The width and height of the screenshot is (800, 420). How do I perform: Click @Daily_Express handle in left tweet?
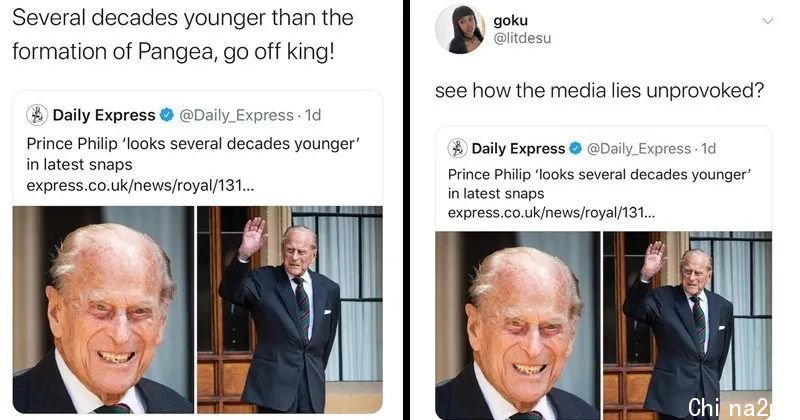(x=236, y=115)
